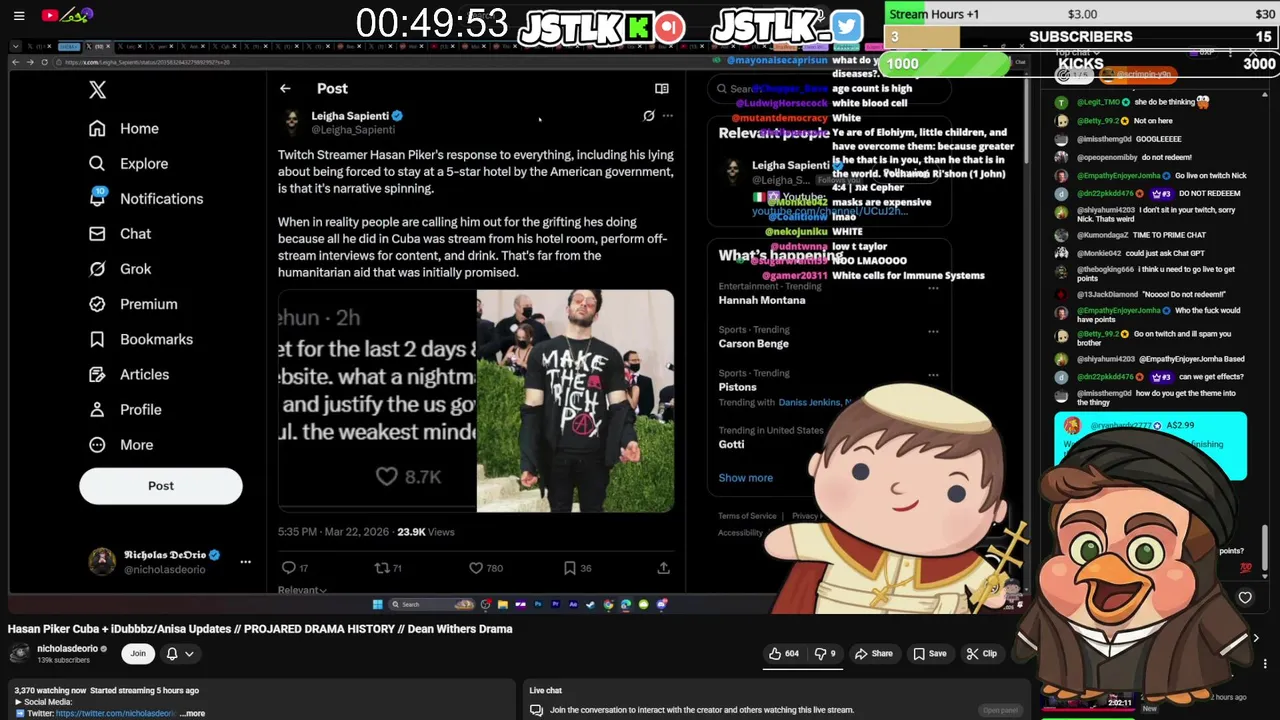Open Premium in the X sidebar

[133, 304]
